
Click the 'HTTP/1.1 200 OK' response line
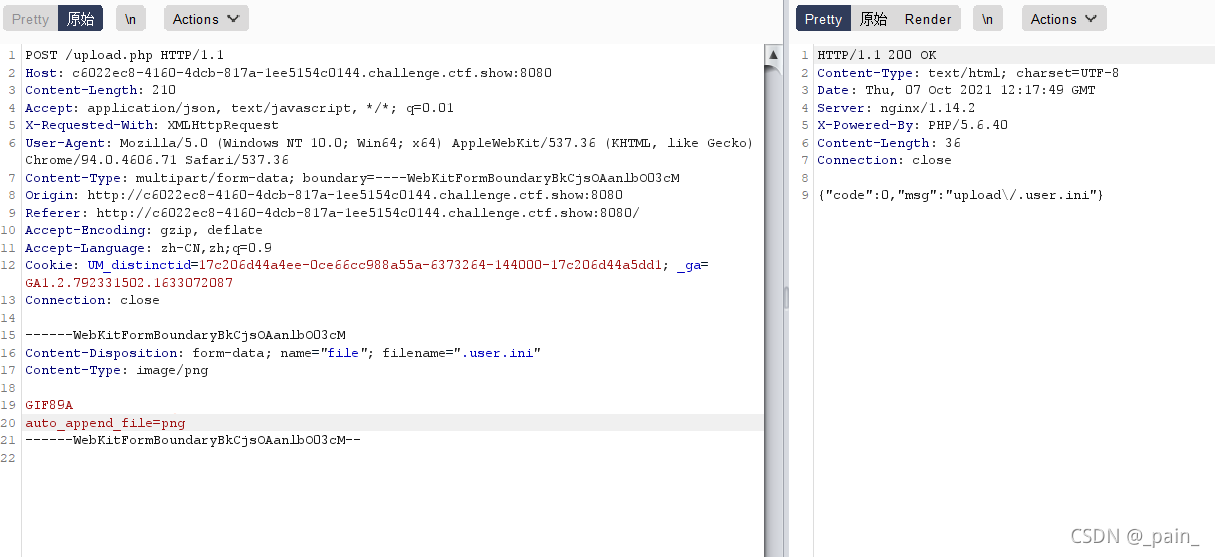tap(877, 55)
